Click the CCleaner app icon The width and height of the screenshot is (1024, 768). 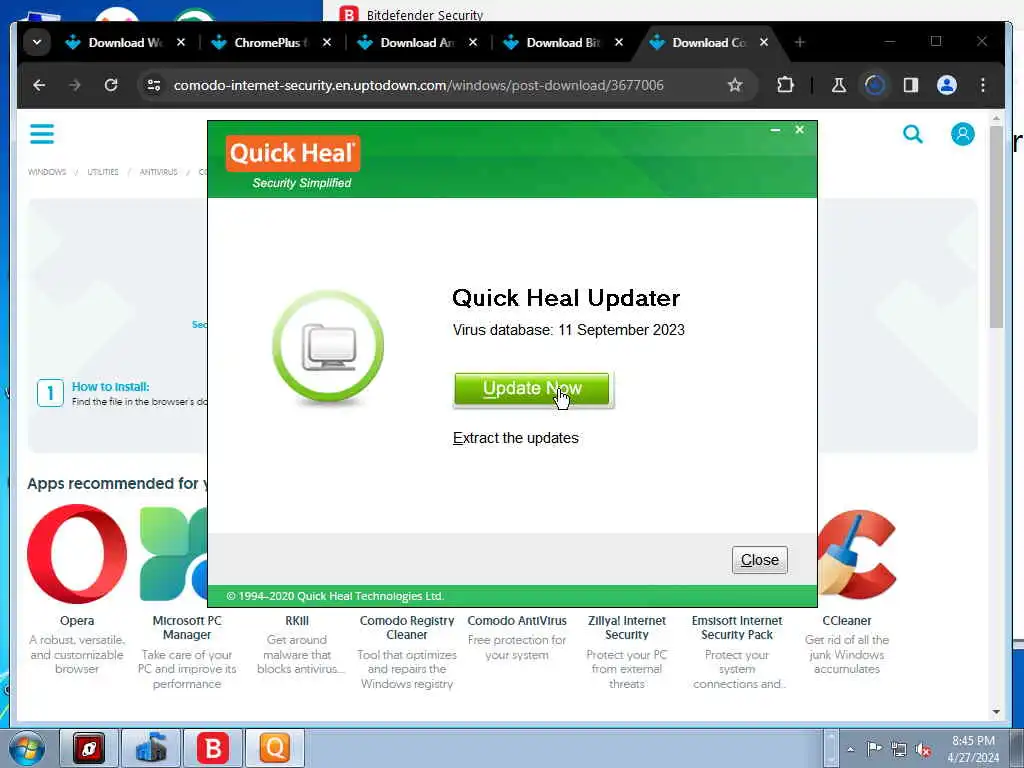[x=856, y=554]
